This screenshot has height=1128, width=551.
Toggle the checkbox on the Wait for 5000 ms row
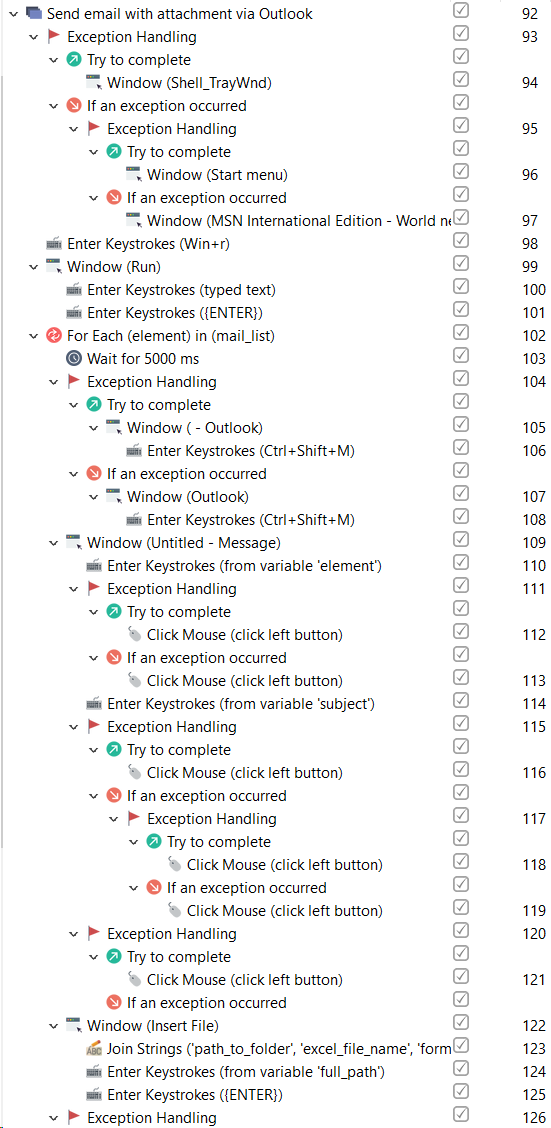[x=461, y=355]
